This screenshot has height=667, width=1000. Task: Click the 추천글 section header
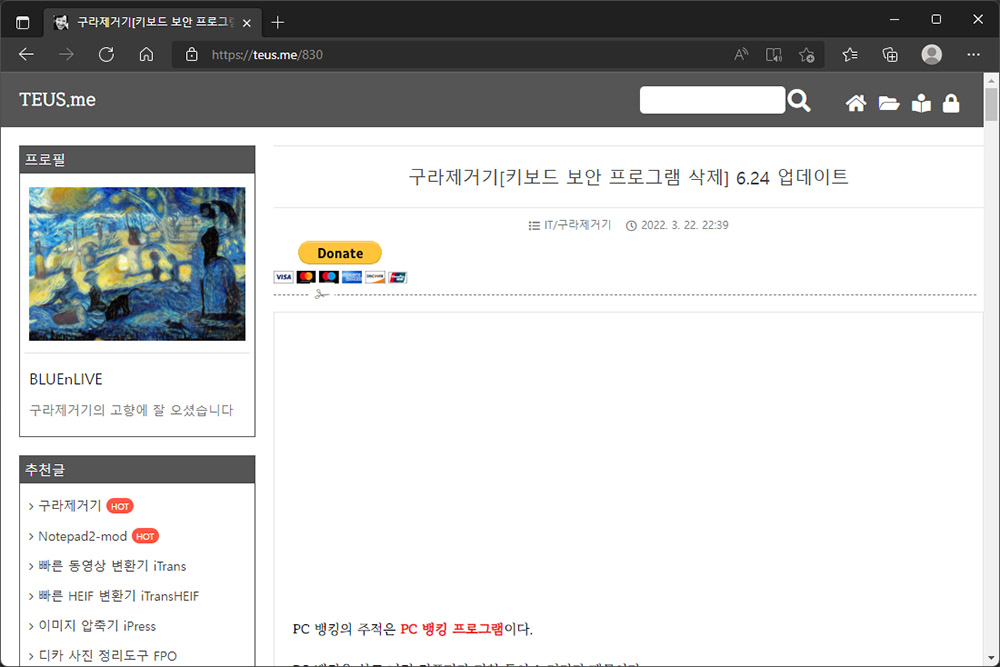pos(137,469)
